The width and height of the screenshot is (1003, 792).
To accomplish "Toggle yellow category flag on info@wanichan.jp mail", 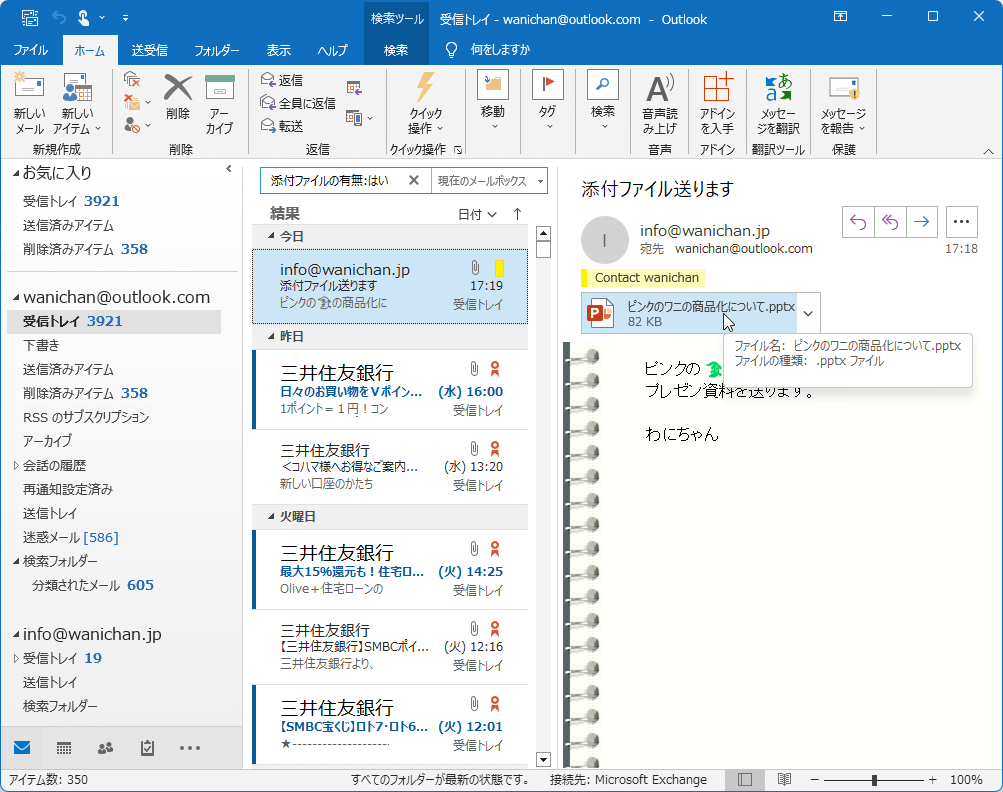I will click(499, 268).
